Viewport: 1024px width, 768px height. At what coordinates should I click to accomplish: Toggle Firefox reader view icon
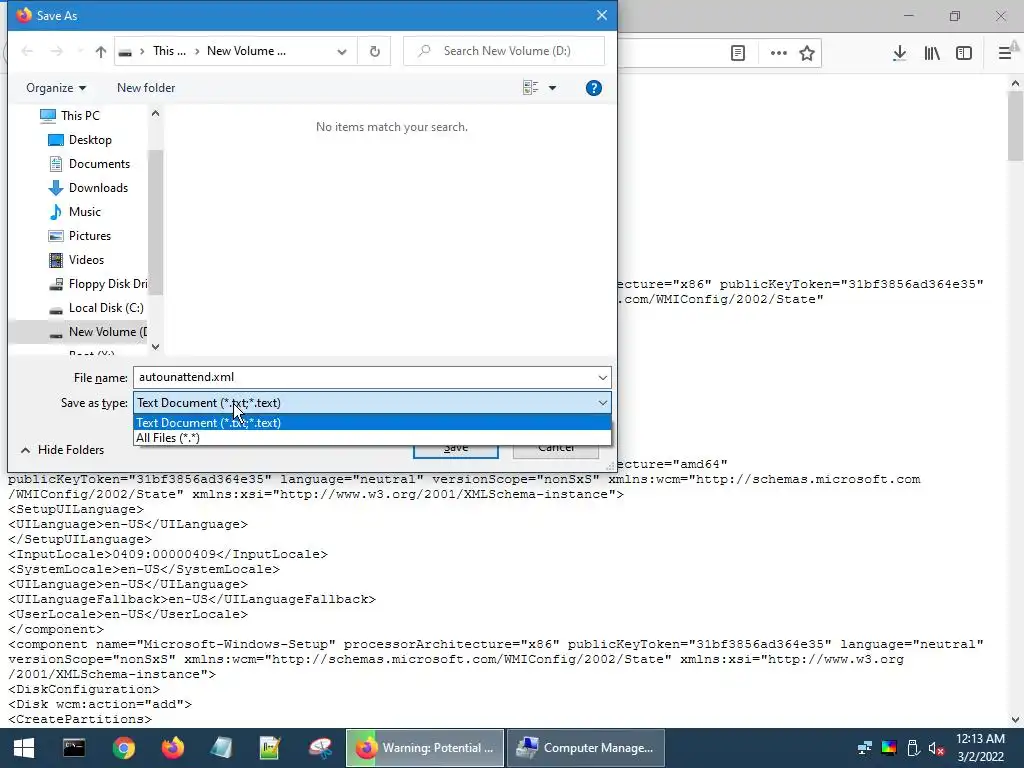click(x=738, y=53)
